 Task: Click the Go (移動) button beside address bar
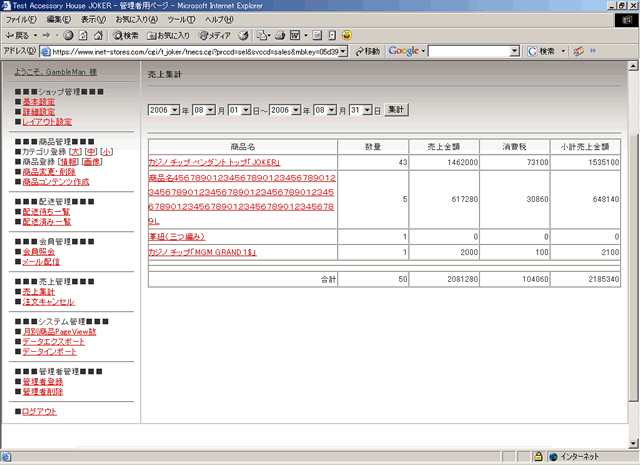click(x=365, y=51)
